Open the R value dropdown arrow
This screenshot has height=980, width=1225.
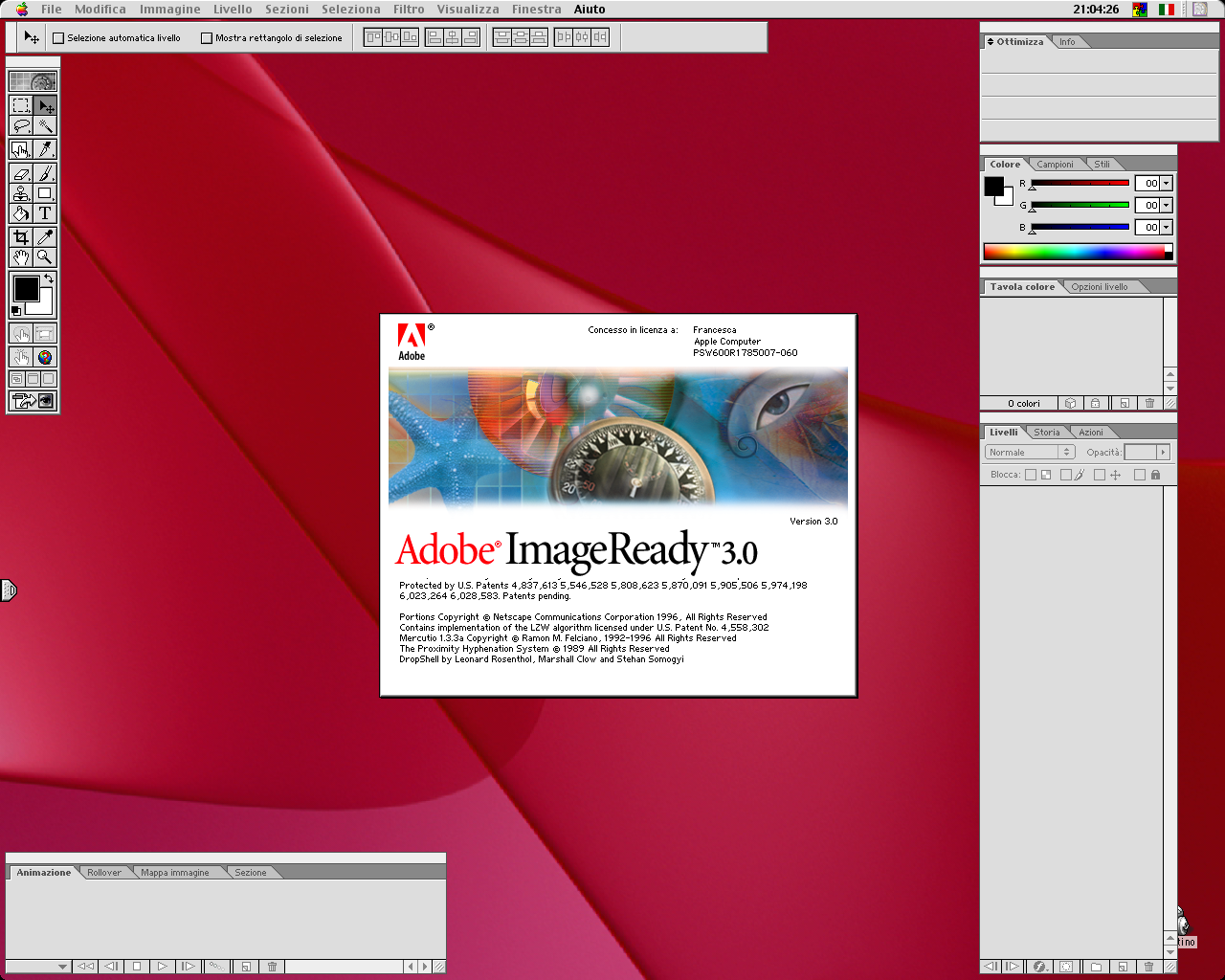1166,183
